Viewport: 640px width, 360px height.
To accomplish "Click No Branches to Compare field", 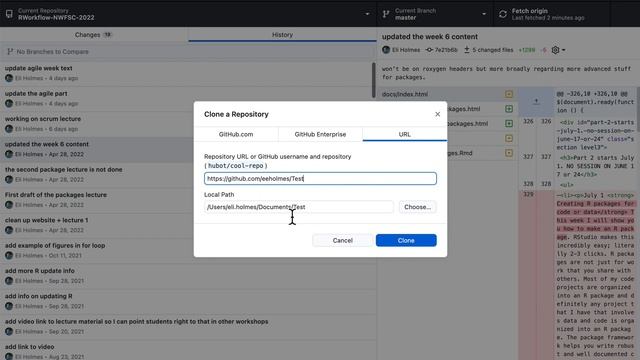I will (188, 52).
